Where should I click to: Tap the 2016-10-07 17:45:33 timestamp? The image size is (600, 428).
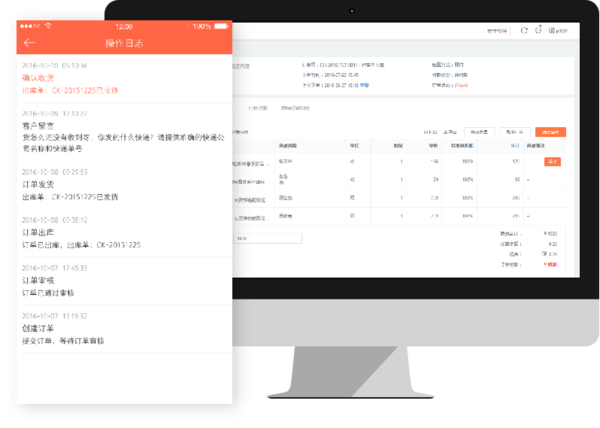[x=55, y=268]
